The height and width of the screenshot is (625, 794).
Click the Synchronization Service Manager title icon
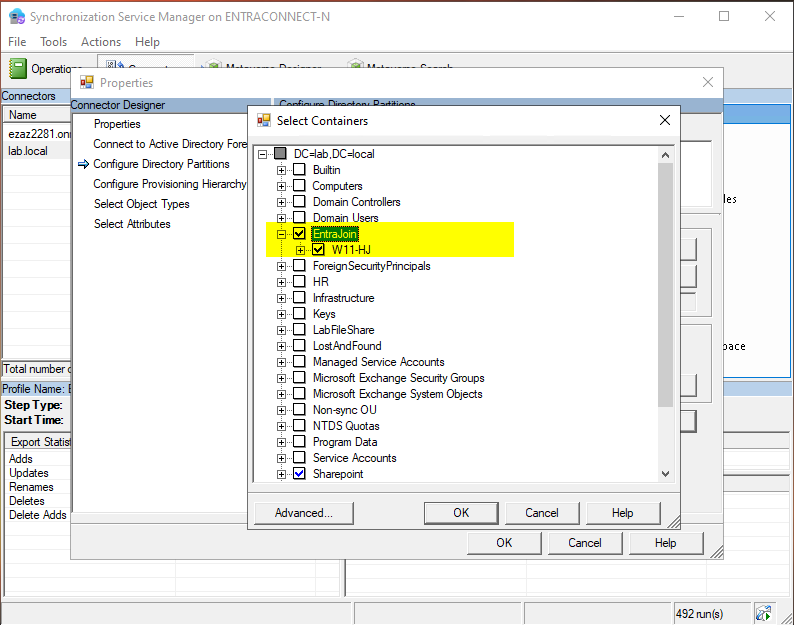pos(17,17)
